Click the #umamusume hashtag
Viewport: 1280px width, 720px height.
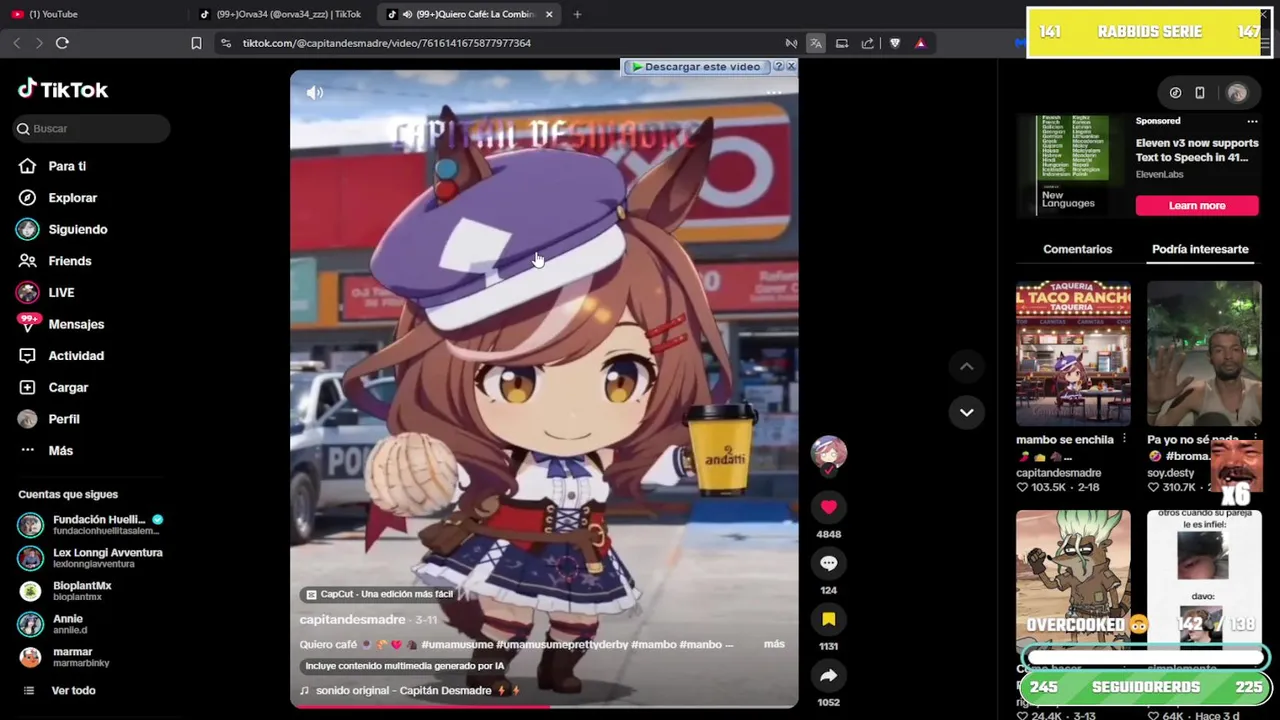(457, 645)
